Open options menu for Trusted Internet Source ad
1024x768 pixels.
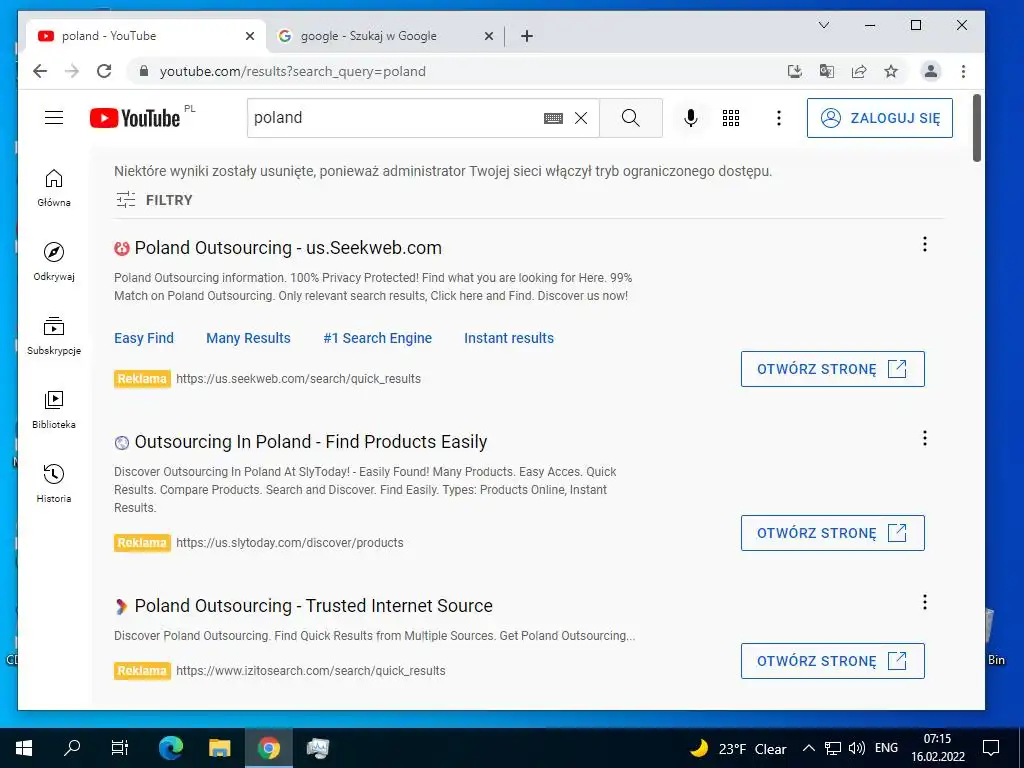925,602
